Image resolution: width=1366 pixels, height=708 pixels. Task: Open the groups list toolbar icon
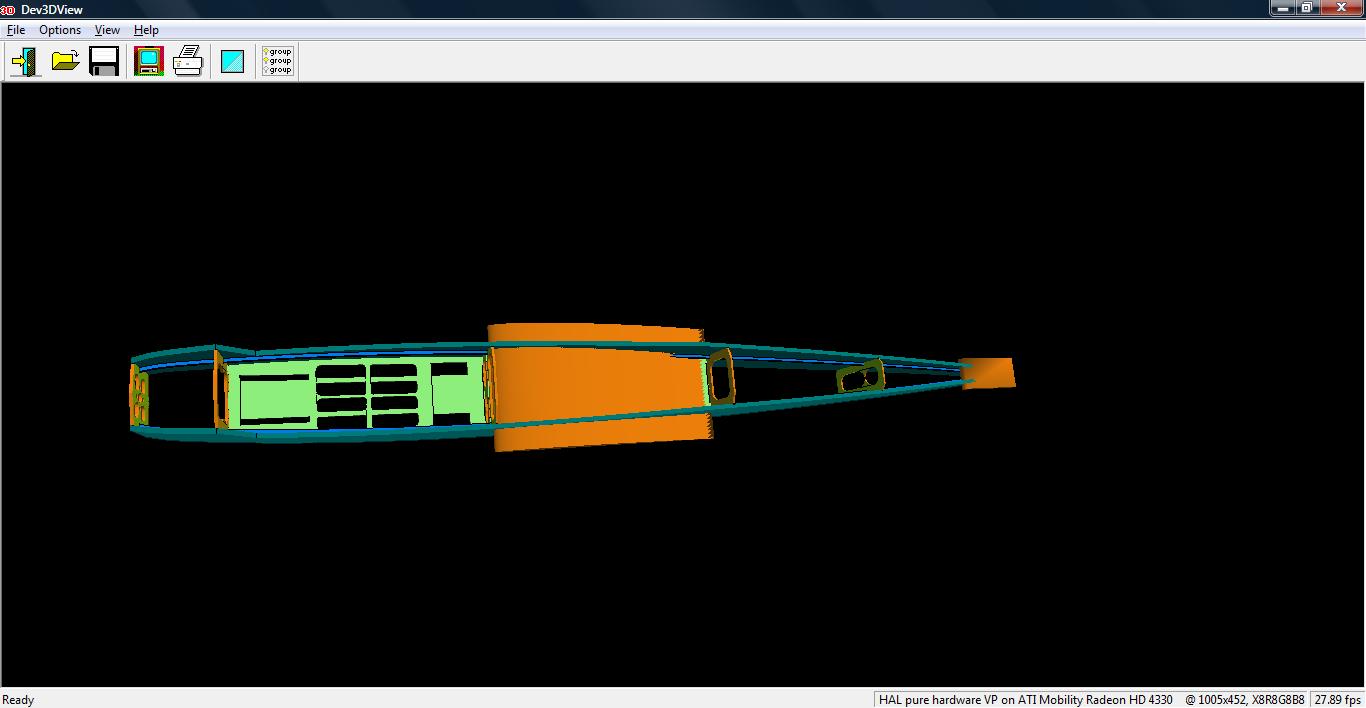277,61
